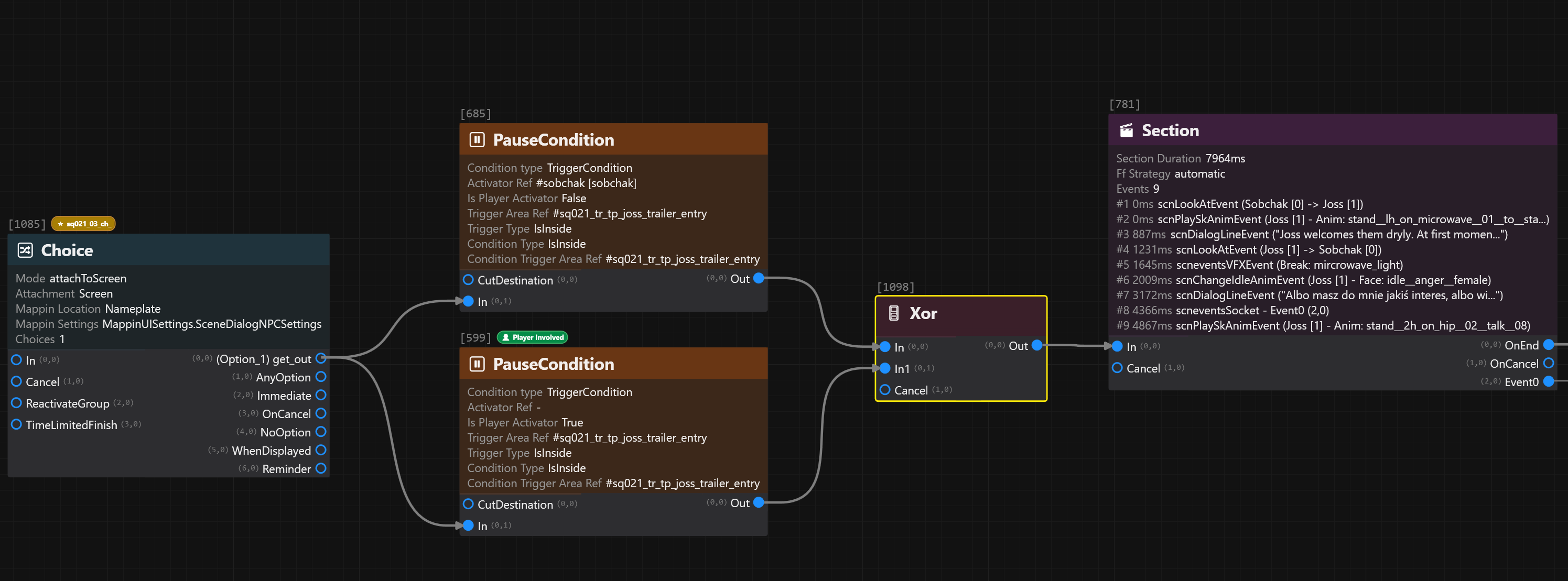Click the Section OnCancel output socket
Viewport: 1568px width, 581px height.
click(1548, 363)
